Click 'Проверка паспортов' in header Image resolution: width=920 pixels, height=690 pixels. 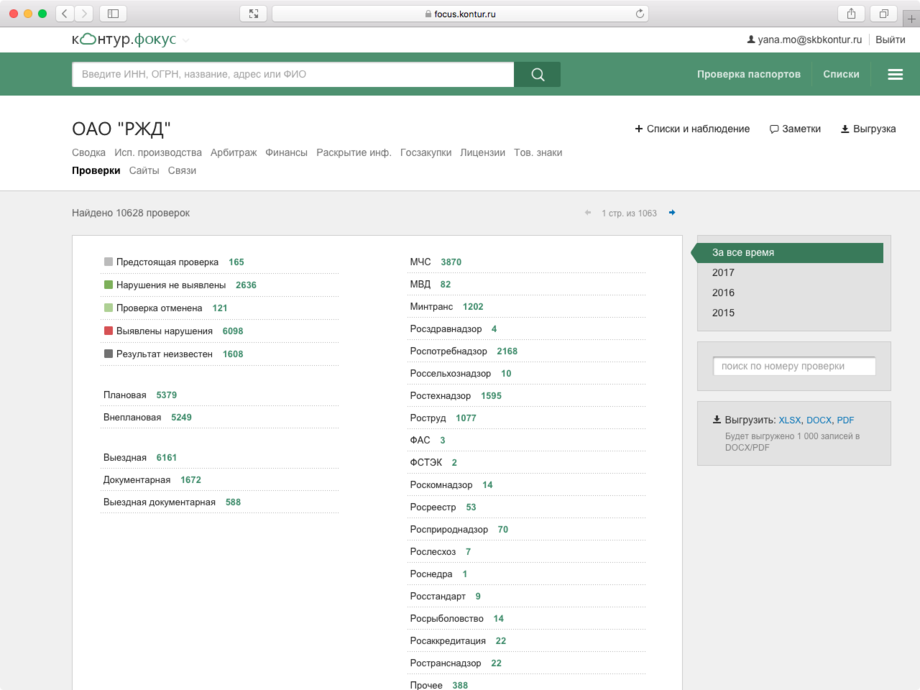click(x=748, y=74)
